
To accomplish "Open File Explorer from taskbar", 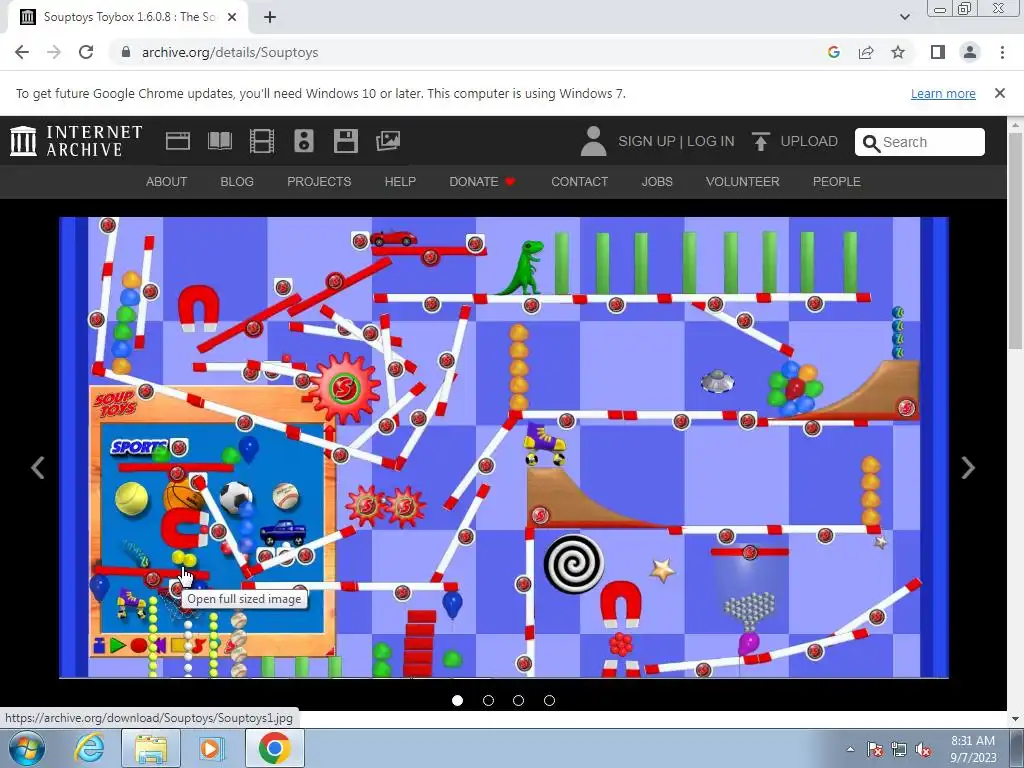I will [151, 748].
